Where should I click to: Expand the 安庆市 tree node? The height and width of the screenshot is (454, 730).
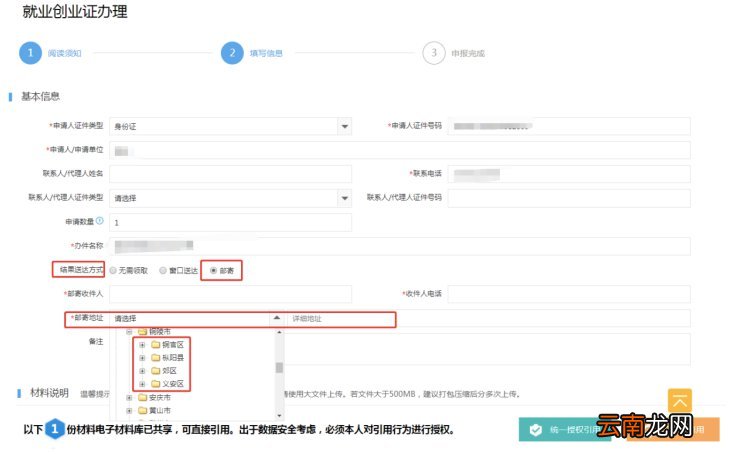[129, 397]
